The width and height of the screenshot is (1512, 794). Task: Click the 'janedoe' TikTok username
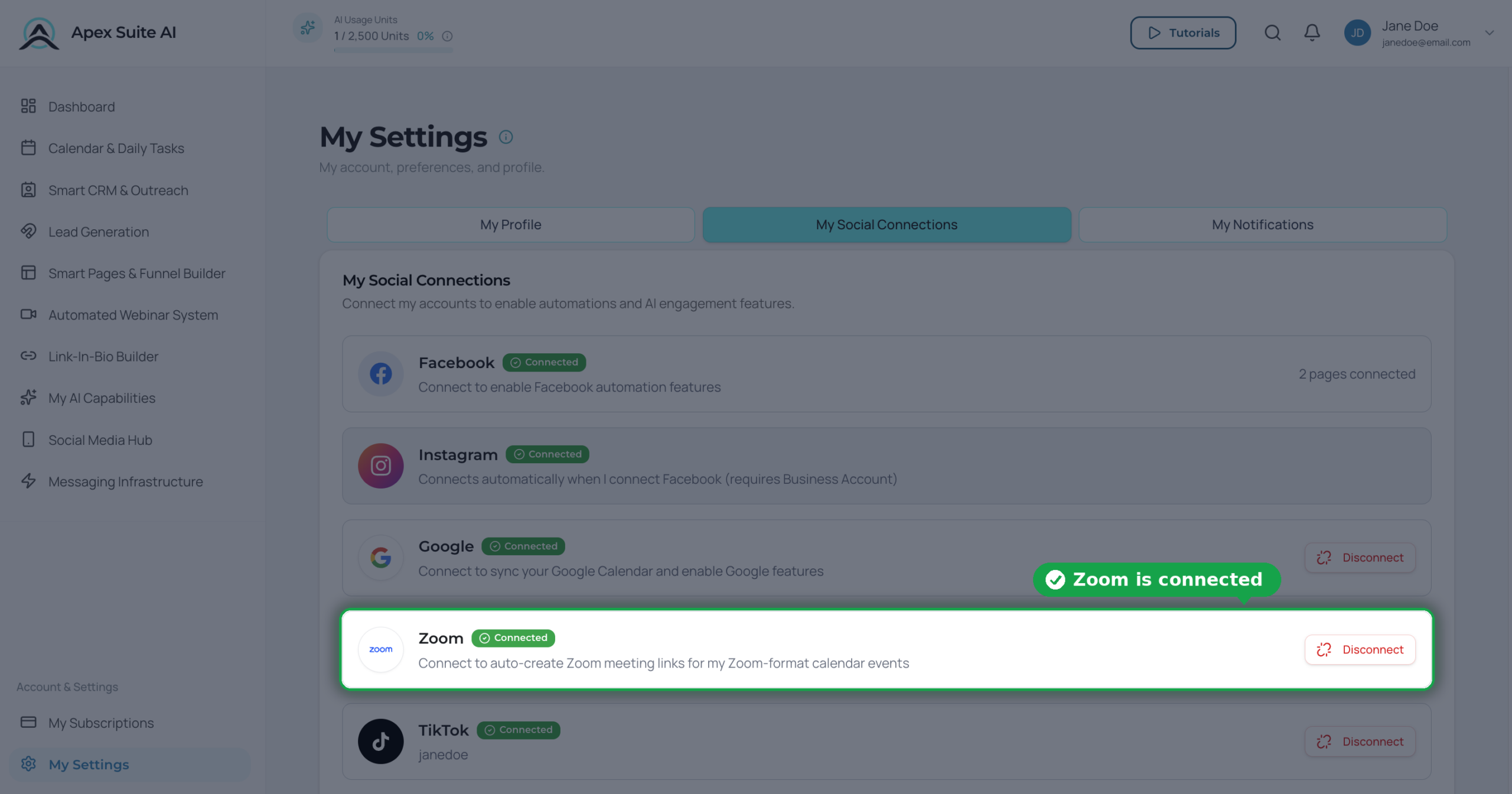pyautogui.click(x=443, y=754)
